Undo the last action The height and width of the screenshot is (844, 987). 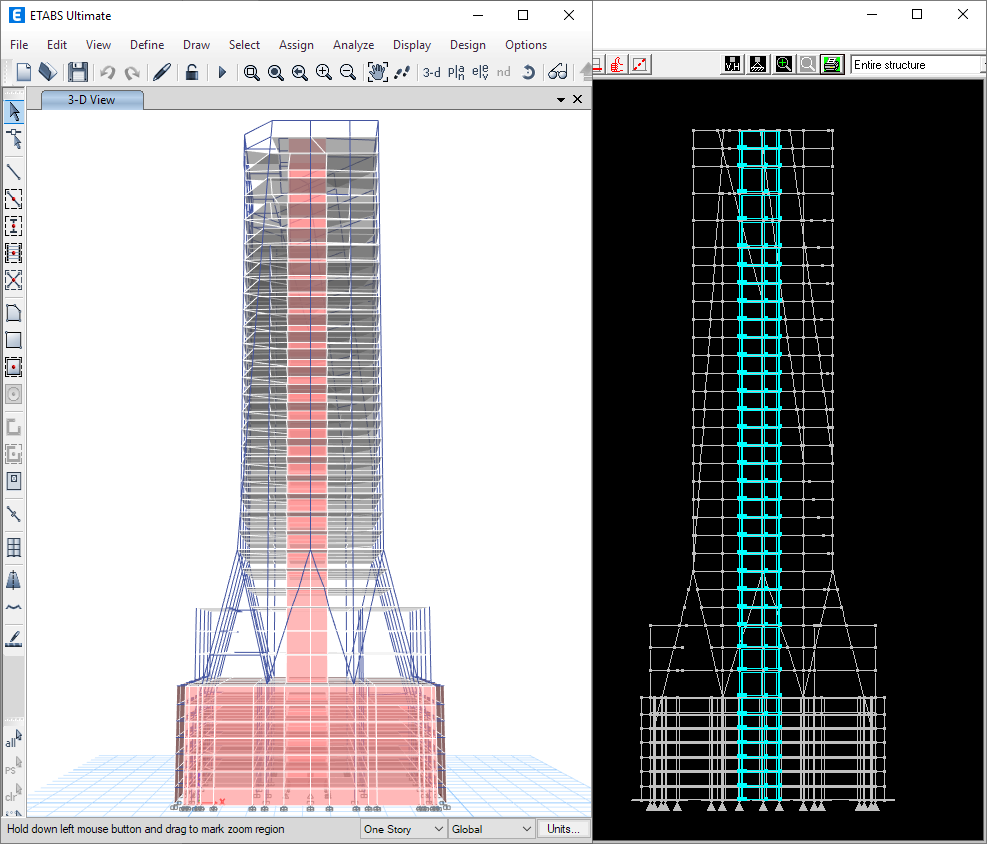point(105,72)
